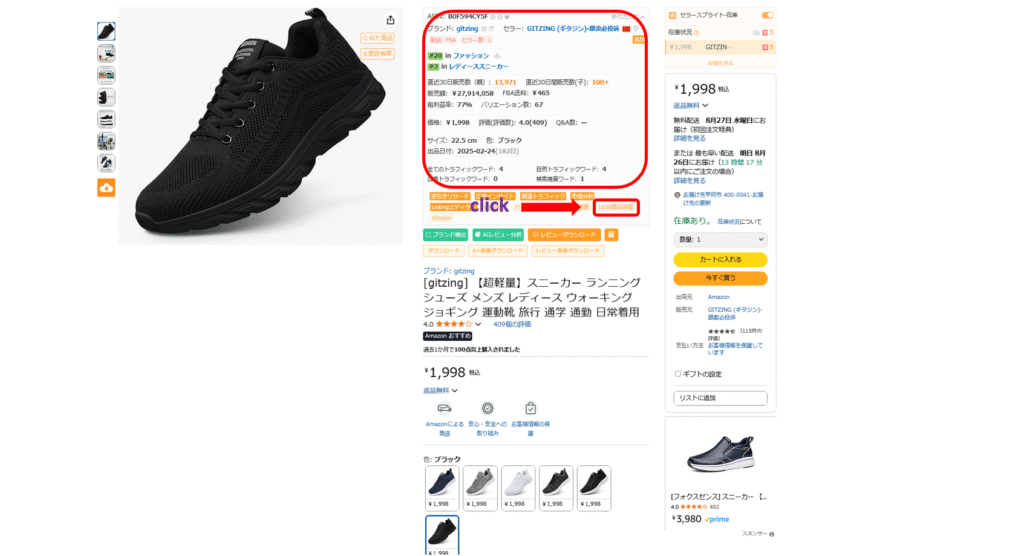Click the share icon above the shoe image
This screenshot has width=1024, height=556.
coord(390,20)
